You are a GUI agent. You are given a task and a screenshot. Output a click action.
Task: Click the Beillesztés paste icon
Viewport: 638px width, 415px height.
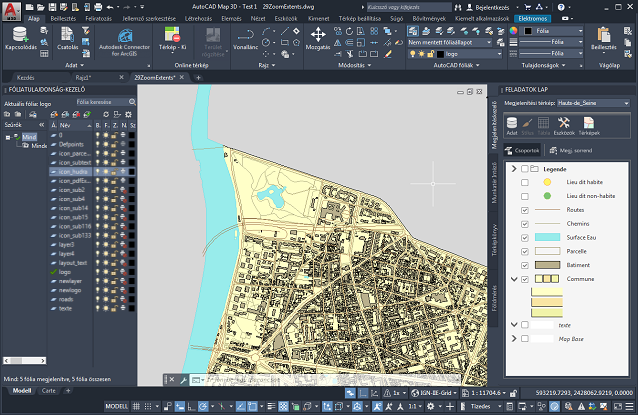pyautogui.click(x=604, y=37)
